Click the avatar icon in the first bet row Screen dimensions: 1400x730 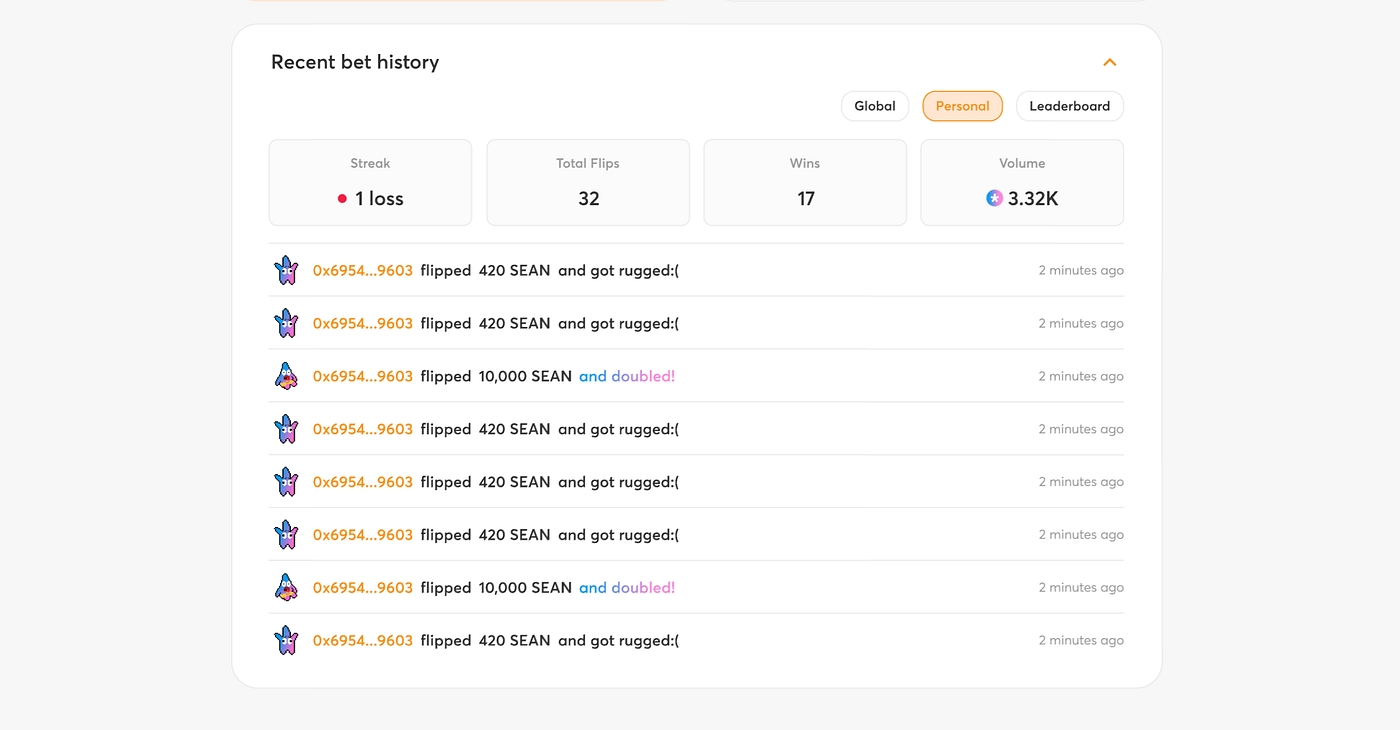point(287,271)
